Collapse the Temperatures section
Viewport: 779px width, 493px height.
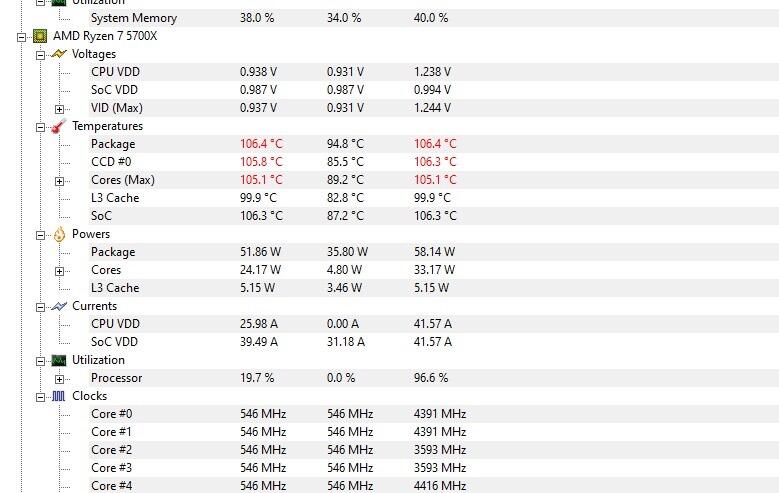tap(40, 127)
